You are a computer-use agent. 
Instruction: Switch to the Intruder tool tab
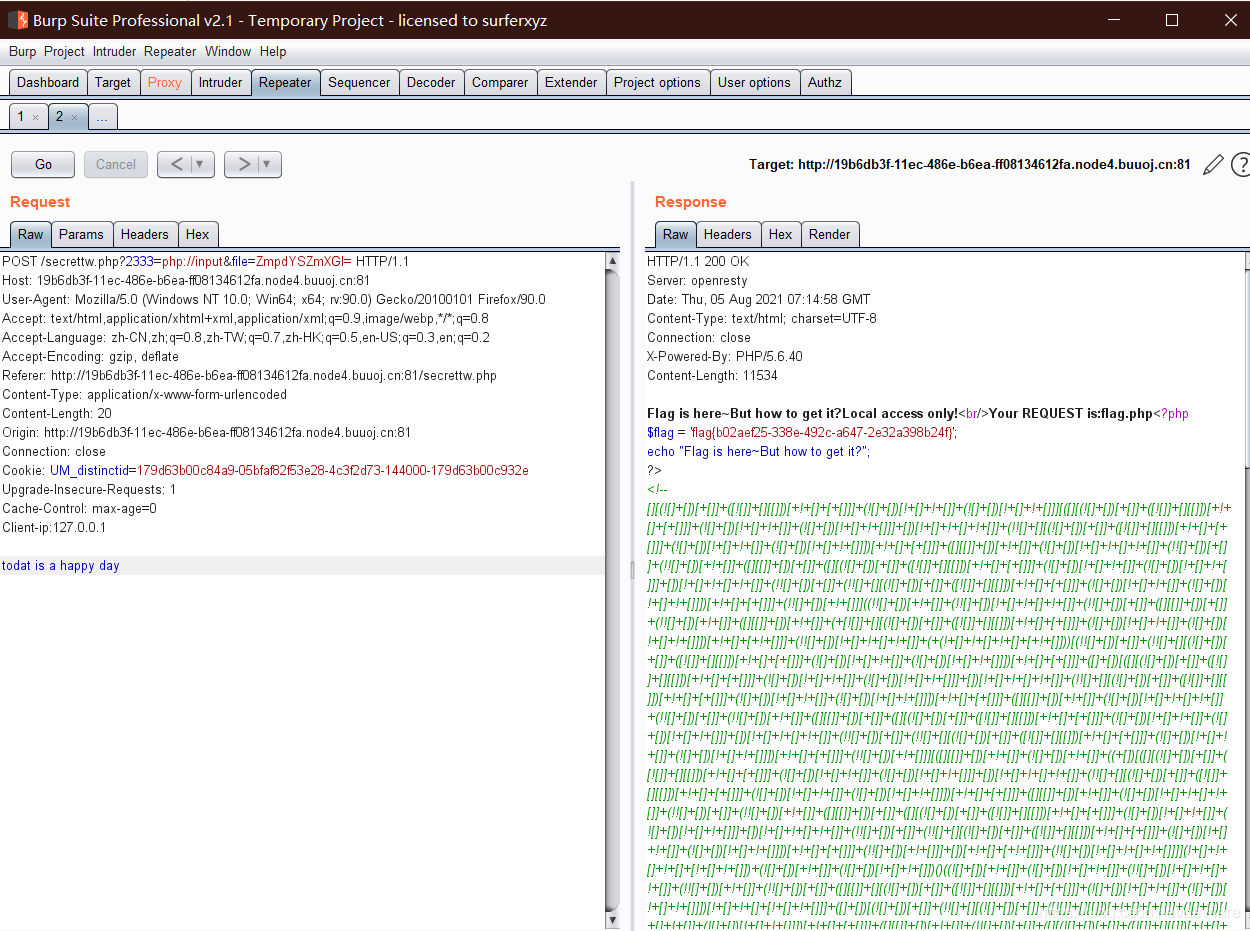click(221, 83)
